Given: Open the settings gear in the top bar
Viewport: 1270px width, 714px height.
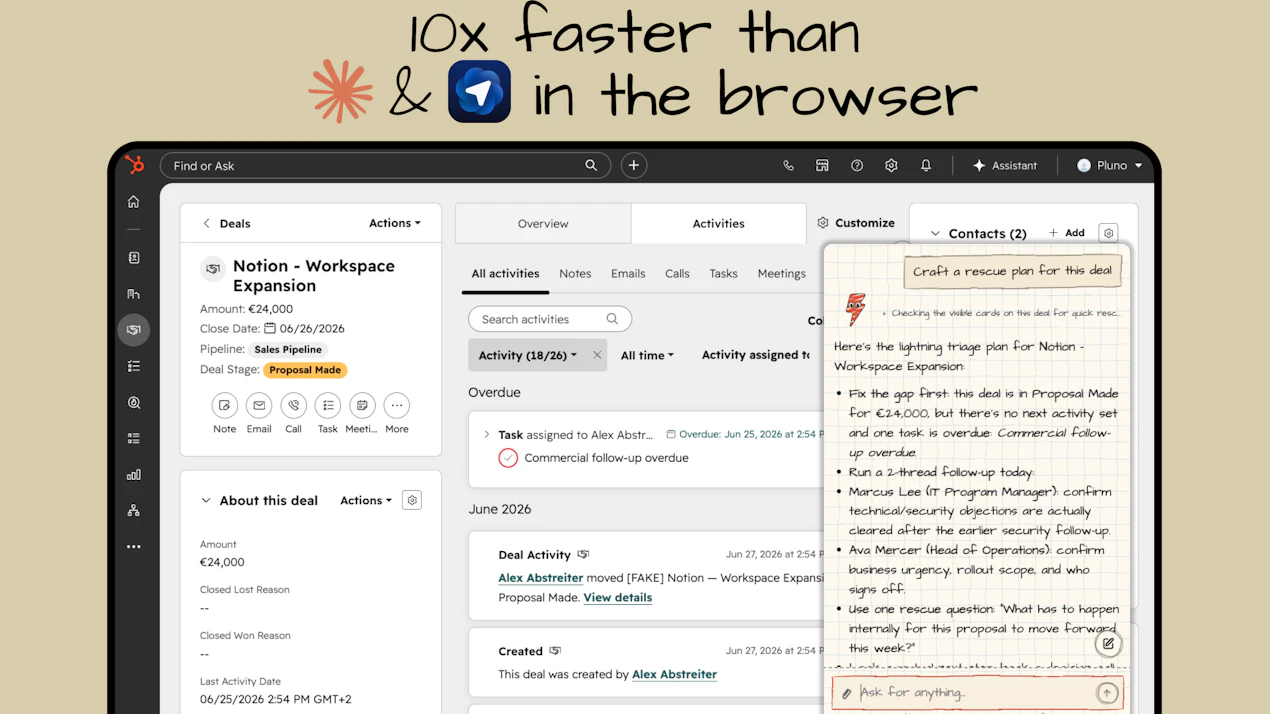Looking at the screenshot, I should coord(891,166).
